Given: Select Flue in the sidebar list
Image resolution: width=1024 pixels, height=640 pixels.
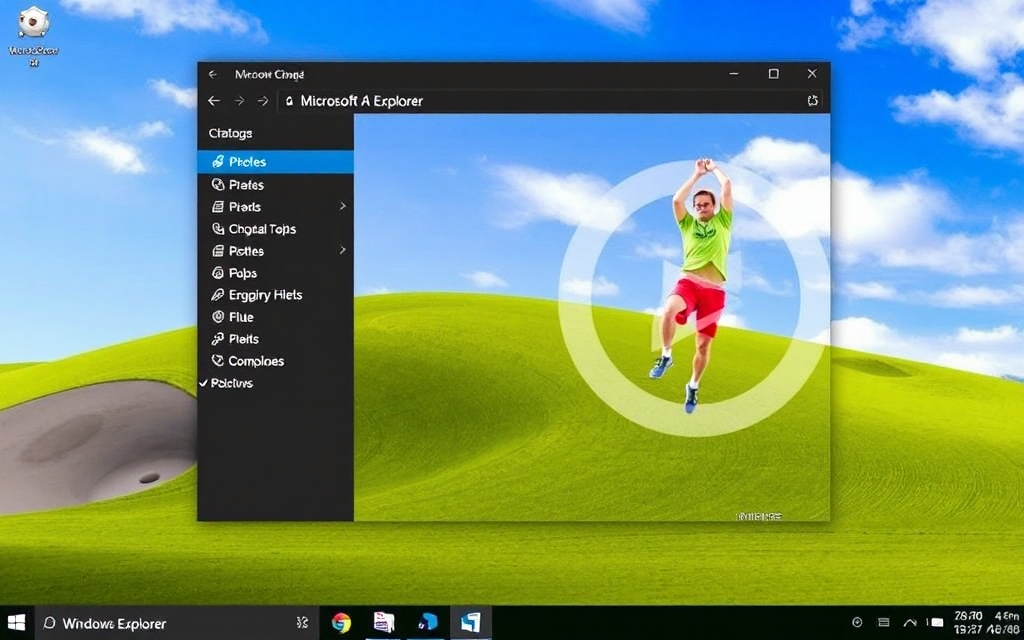Looking at the screenshot, I should coord(276,317).
